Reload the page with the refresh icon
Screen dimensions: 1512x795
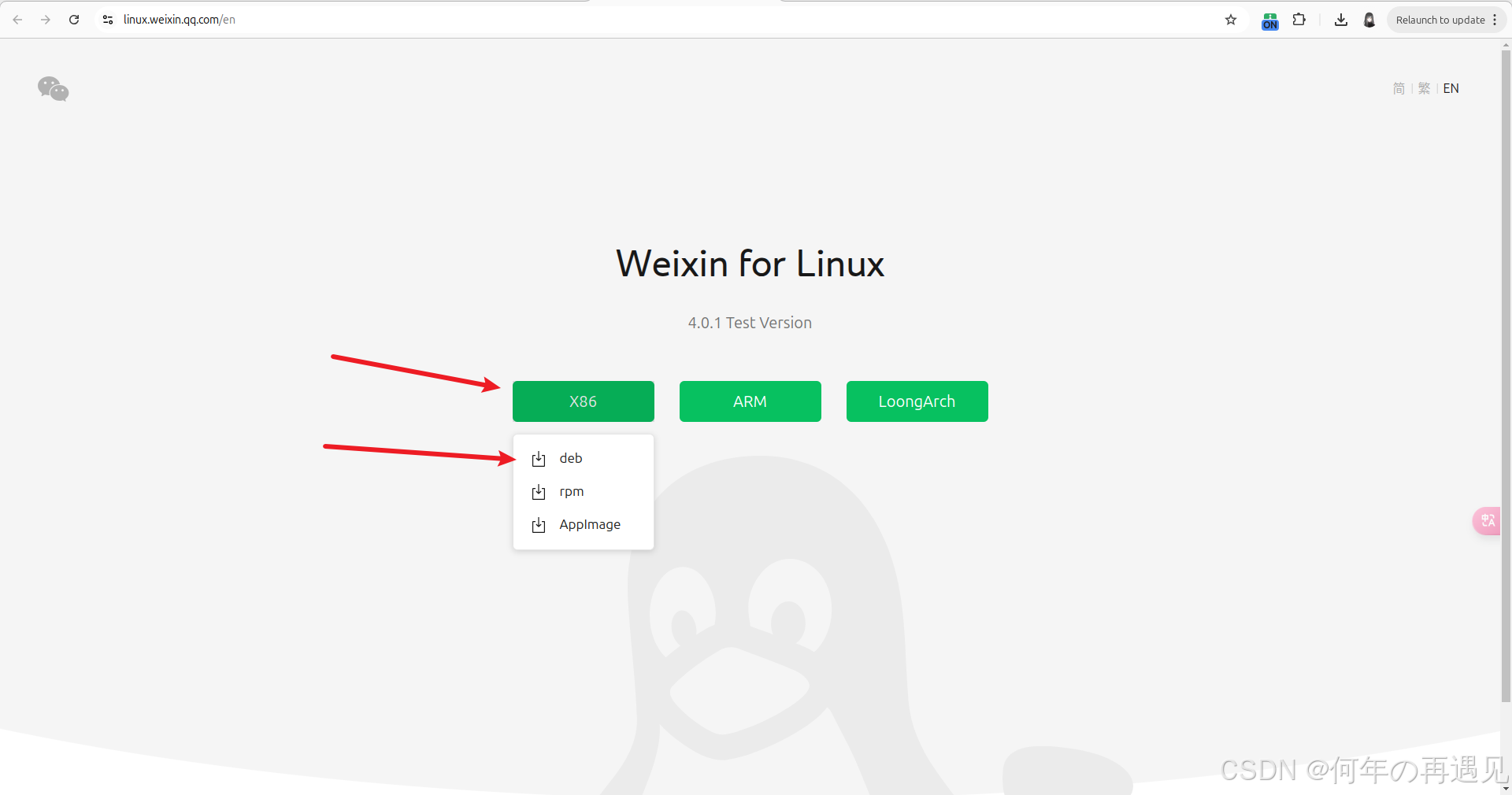74,20
